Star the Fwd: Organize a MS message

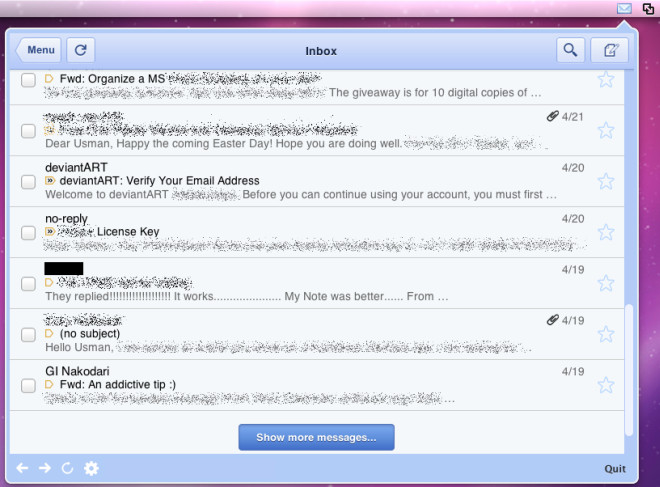pyautogui.click(x=606, y=79)
